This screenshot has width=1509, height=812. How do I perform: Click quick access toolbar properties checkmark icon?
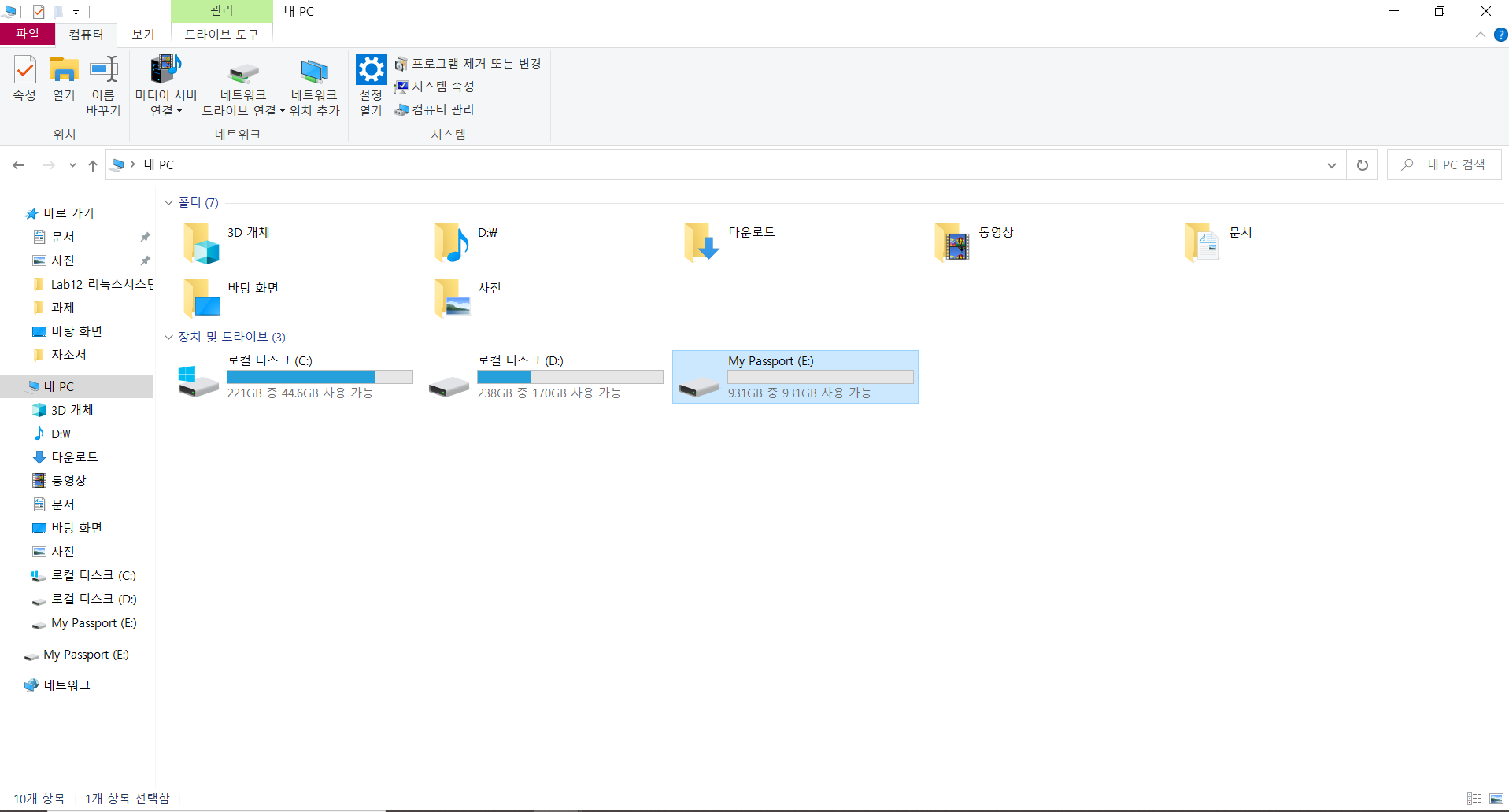(38, 11)
